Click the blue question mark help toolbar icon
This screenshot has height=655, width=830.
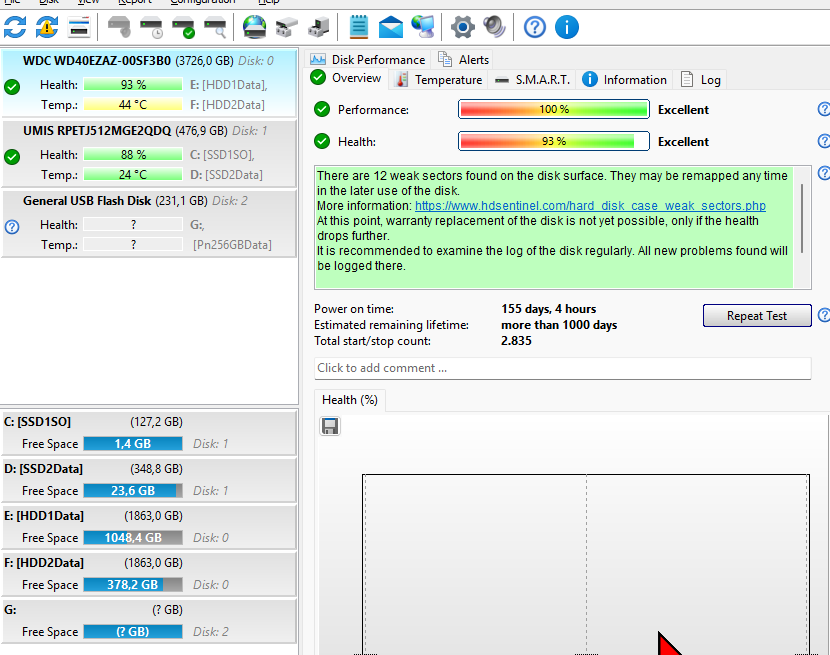click(x=535, y=27)
